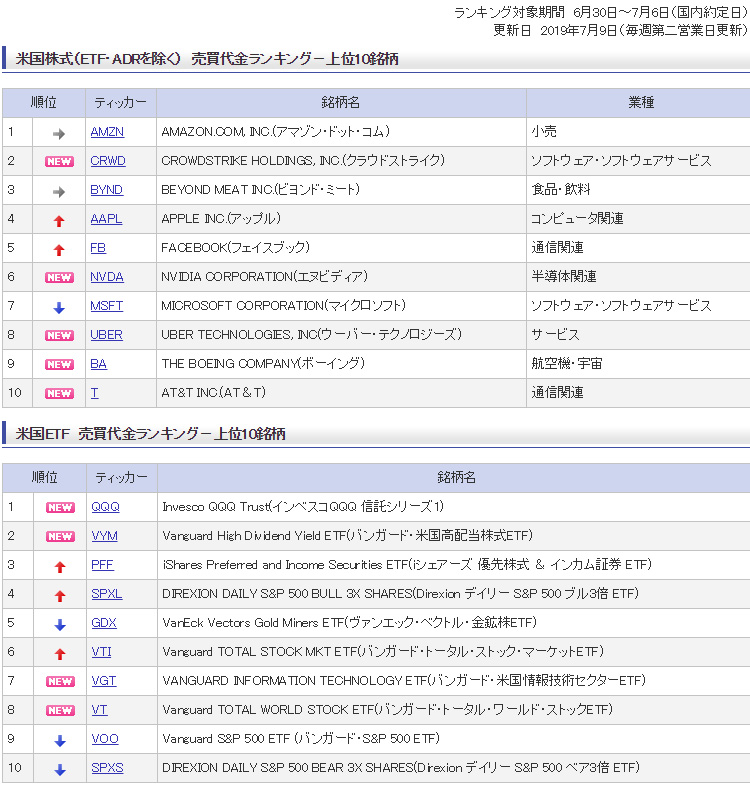Open the NVDA ticker link
Image resolution: width=750 pixels, height=786 pixels.
coord(107,277)
